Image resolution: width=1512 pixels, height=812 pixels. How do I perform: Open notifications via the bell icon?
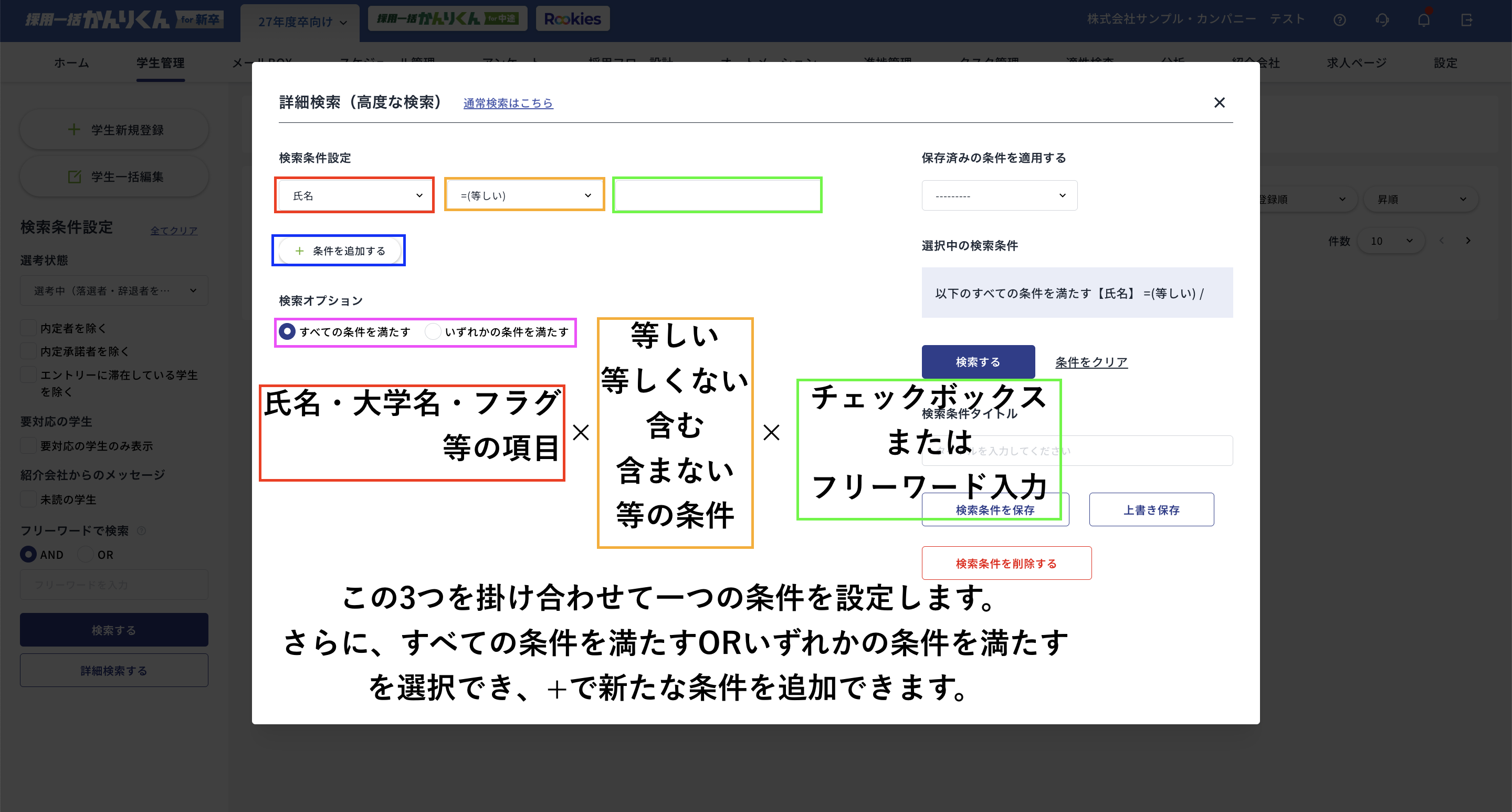click(1423, 19)
